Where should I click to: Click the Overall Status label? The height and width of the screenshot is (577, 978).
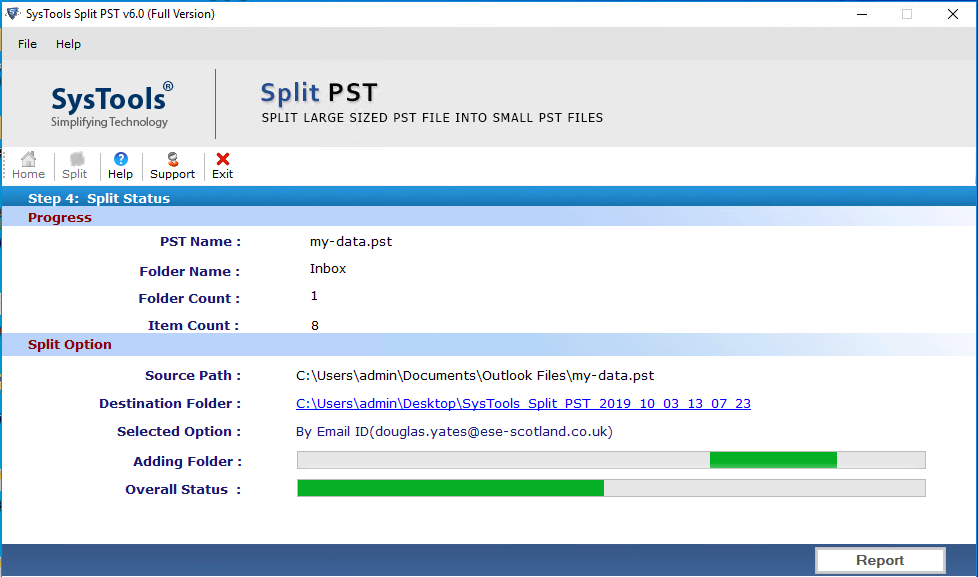pos(183,490)
